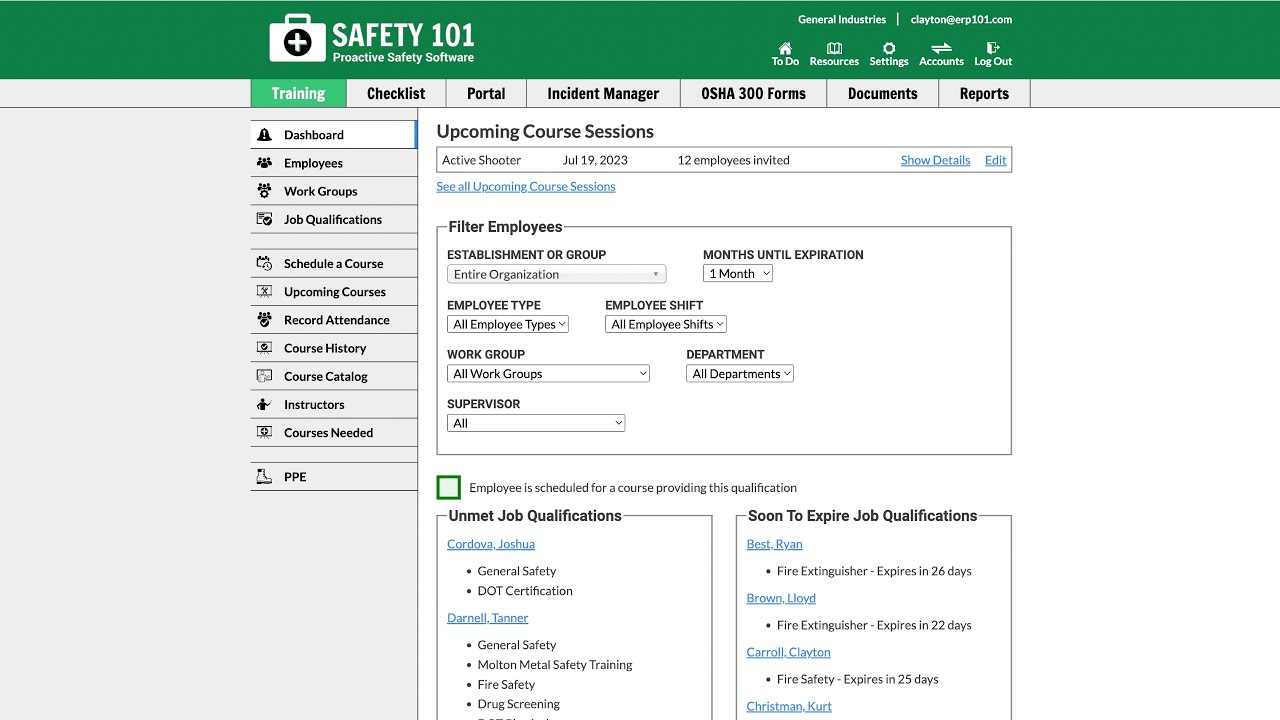Open employee Best, Ryan link
The image size is (1280, 720).
point(774,544)
